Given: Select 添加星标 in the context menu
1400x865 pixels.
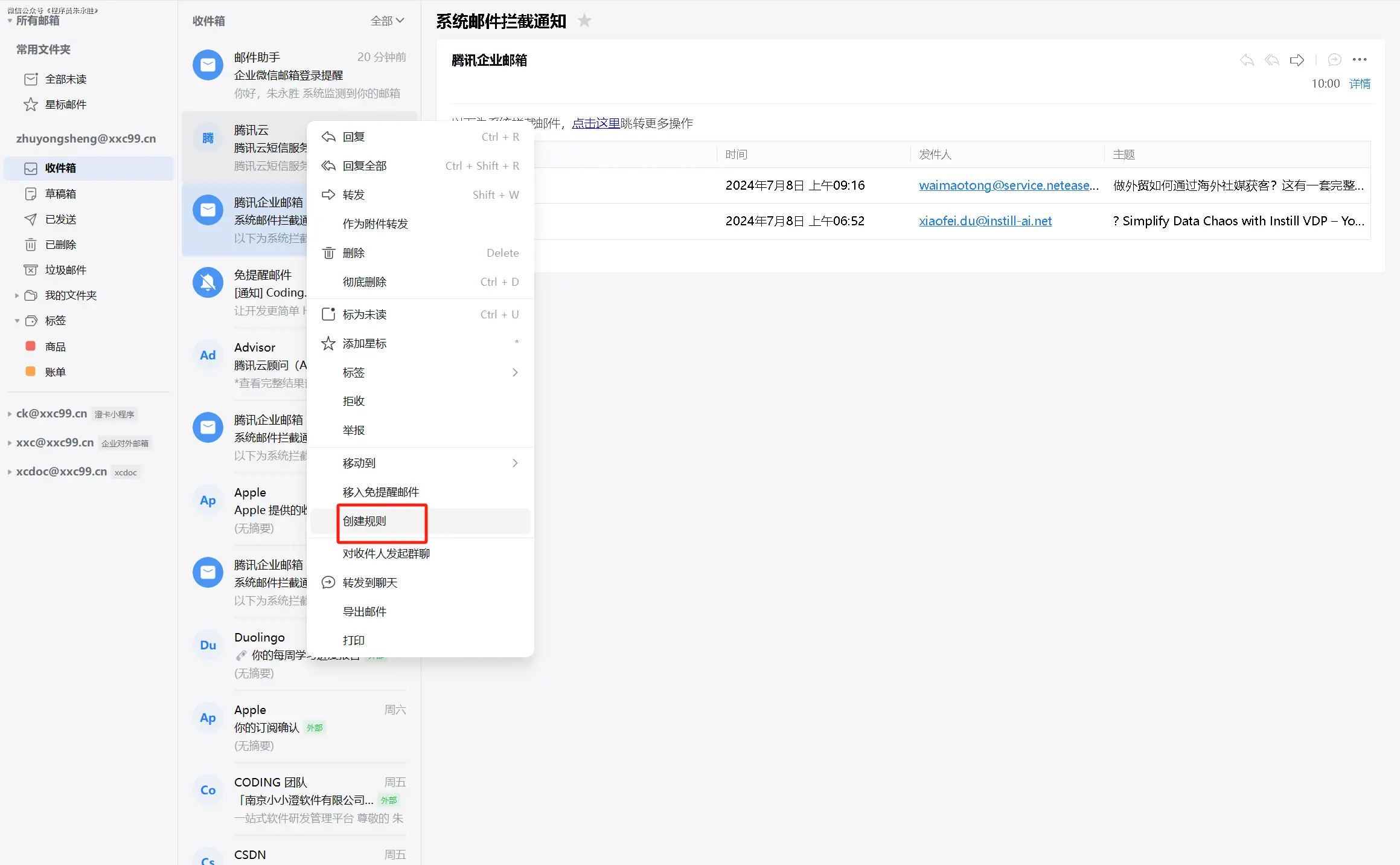Looking at the screenshot, I should pos(365,344).
